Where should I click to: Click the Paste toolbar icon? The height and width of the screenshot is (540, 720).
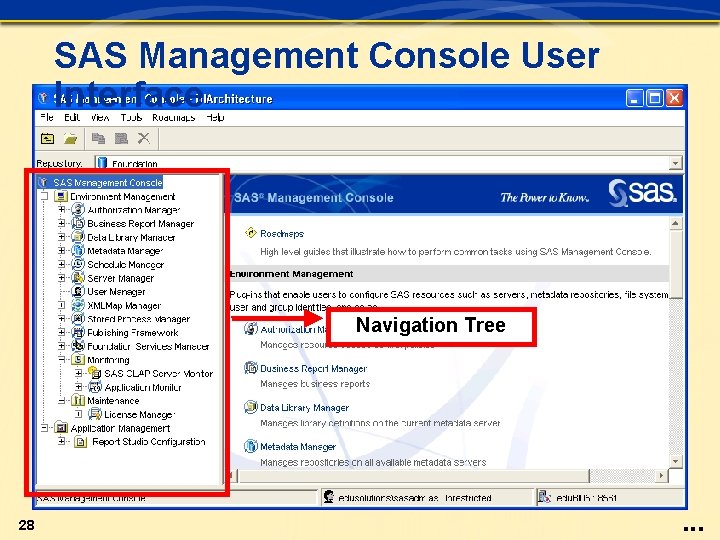[x=121, y=138]
